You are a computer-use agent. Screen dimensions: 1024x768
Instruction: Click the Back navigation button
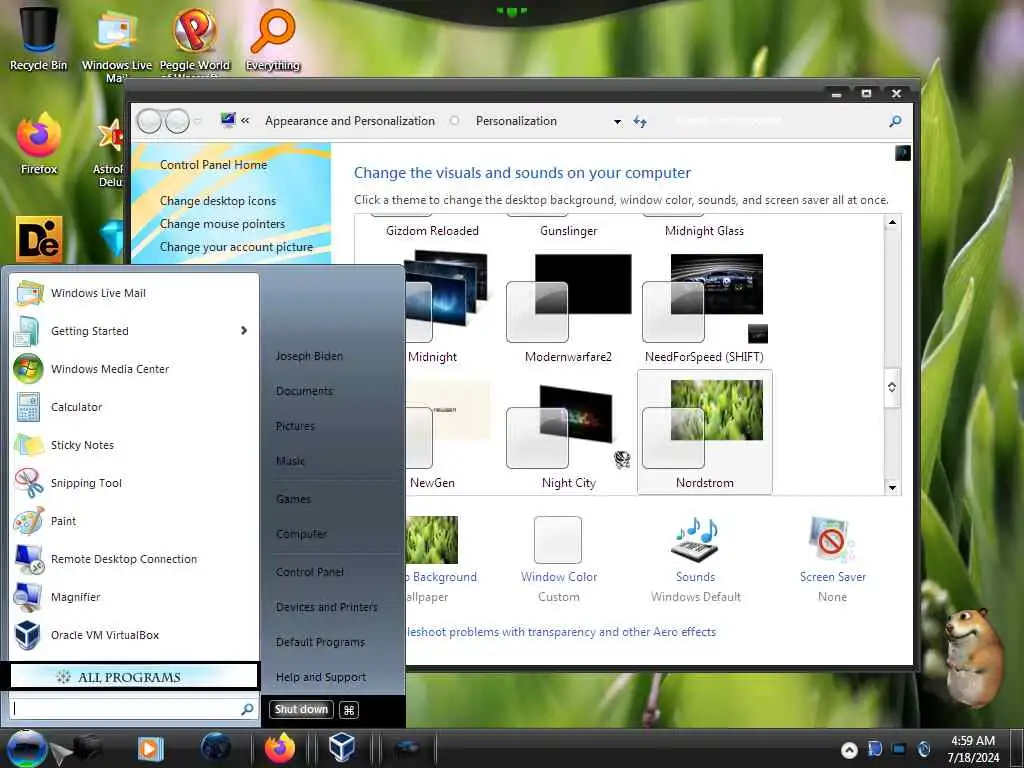(x=149, y=121)
